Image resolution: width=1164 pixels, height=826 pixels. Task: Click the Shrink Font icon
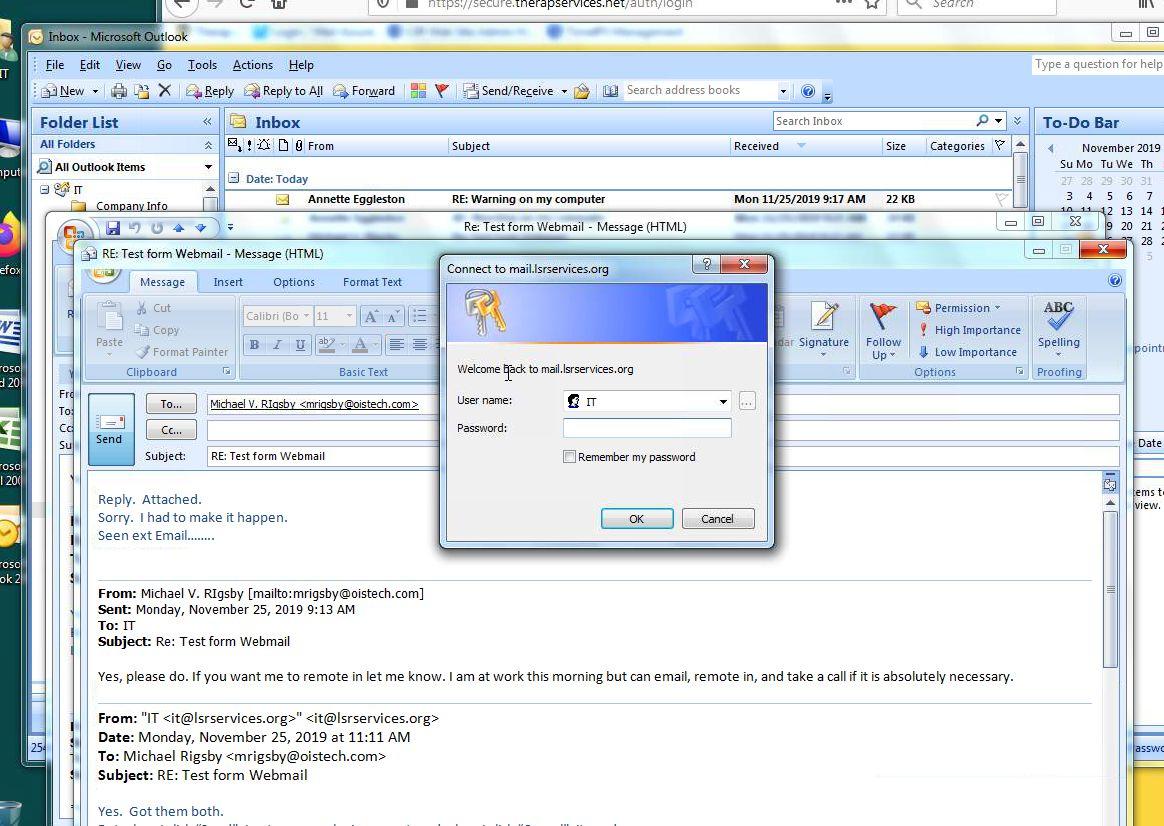point(393,316)
